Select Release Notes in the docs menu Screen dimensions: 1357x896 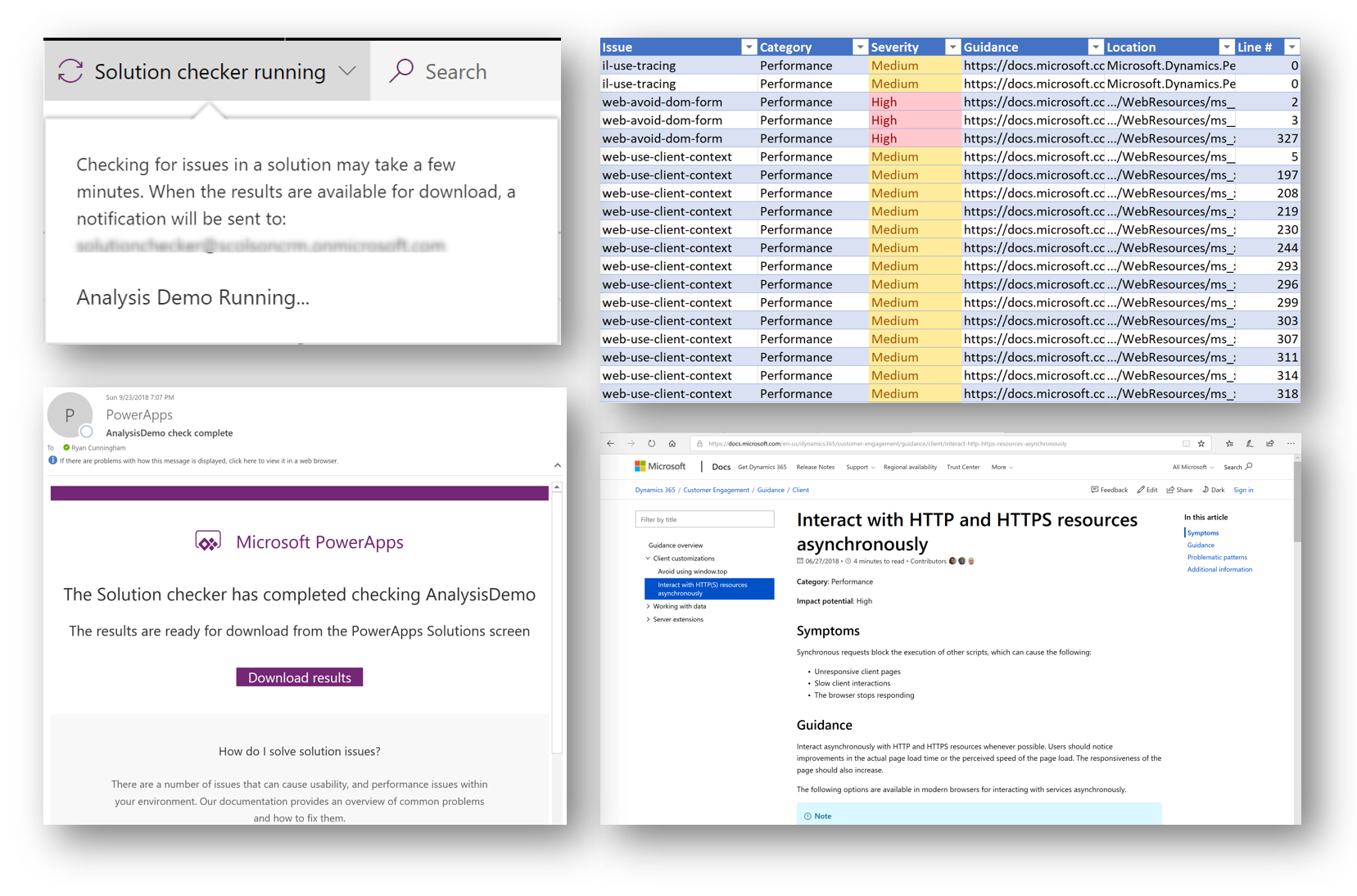click(815, 466)
